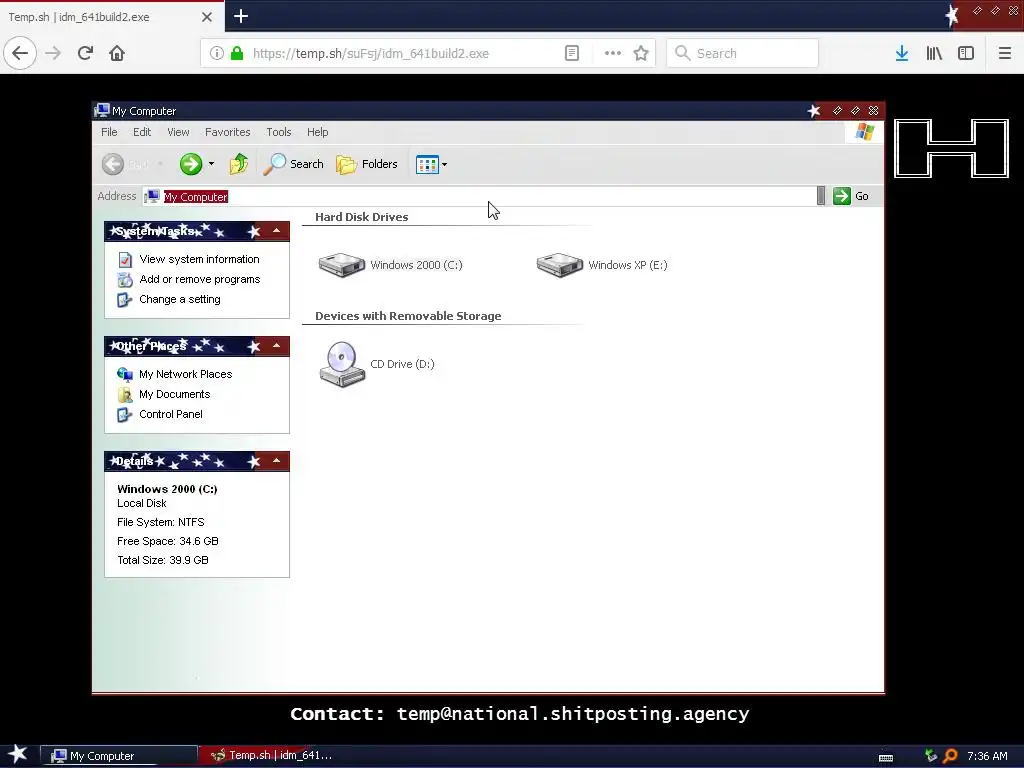Expand the Views dropdown arrow
Screen dimensions: 1024x768
445,165
